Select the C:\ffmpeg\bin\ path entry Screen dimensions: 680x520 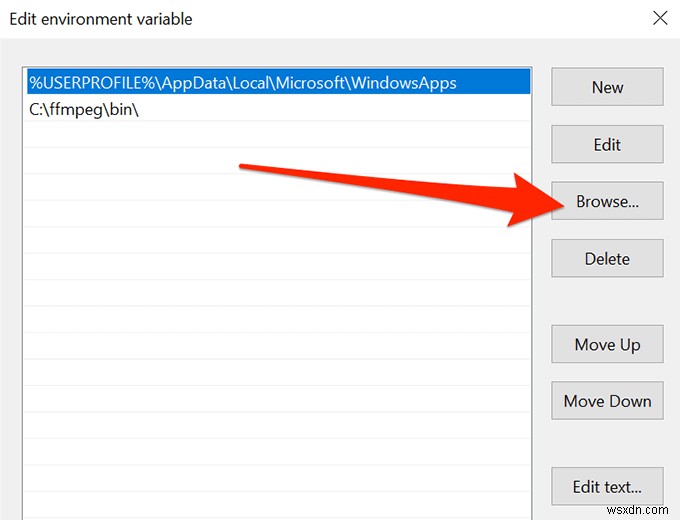coord(278,109)
